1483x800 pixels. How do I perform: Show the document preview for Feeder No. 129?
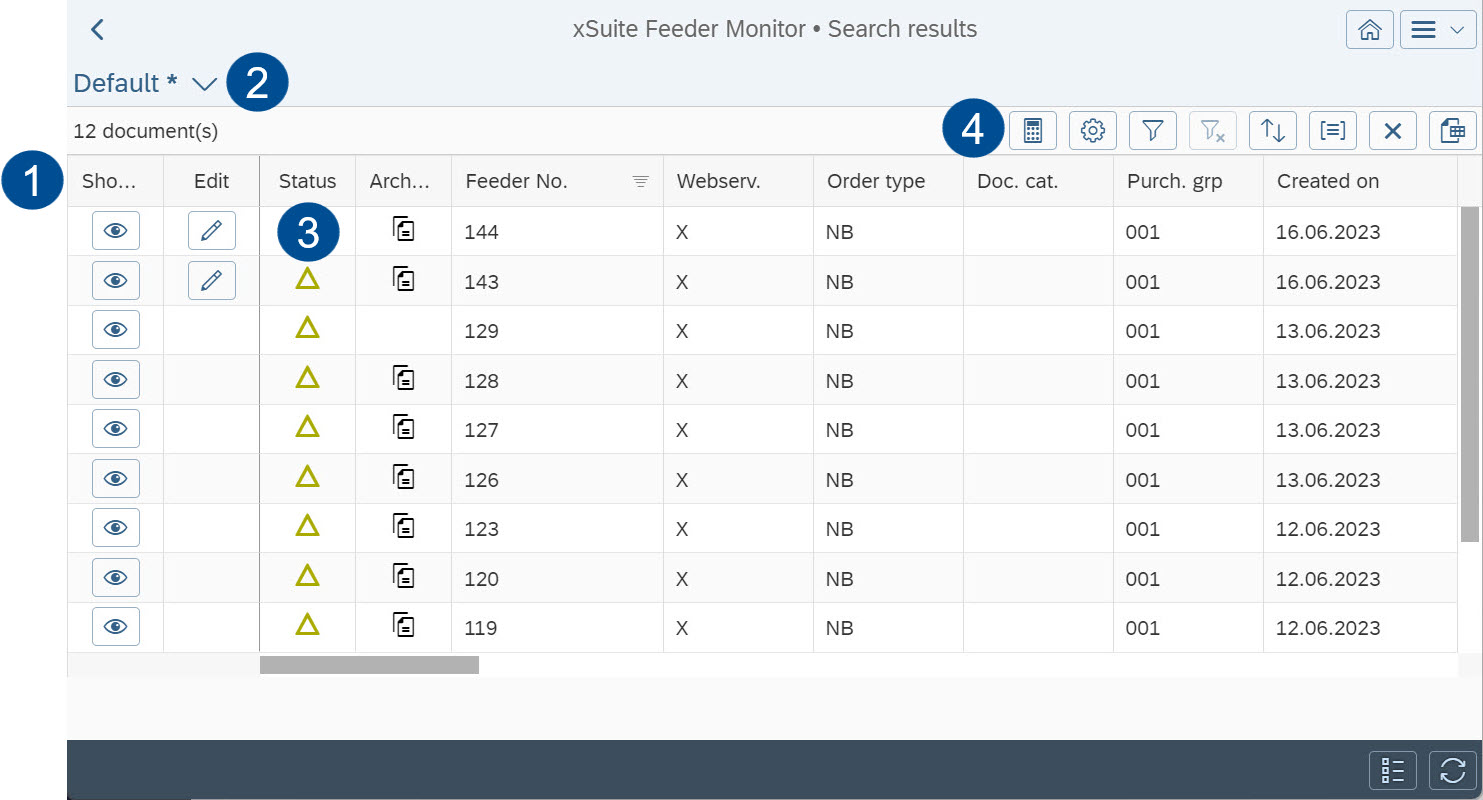pos(115,329)
